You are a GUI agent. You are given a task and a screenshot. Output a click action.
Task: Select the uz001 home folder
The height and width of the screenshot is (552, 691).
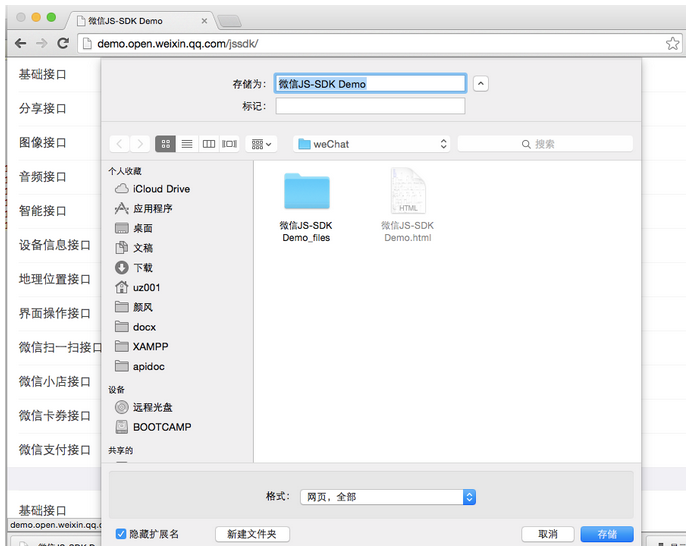pos(137,287)
